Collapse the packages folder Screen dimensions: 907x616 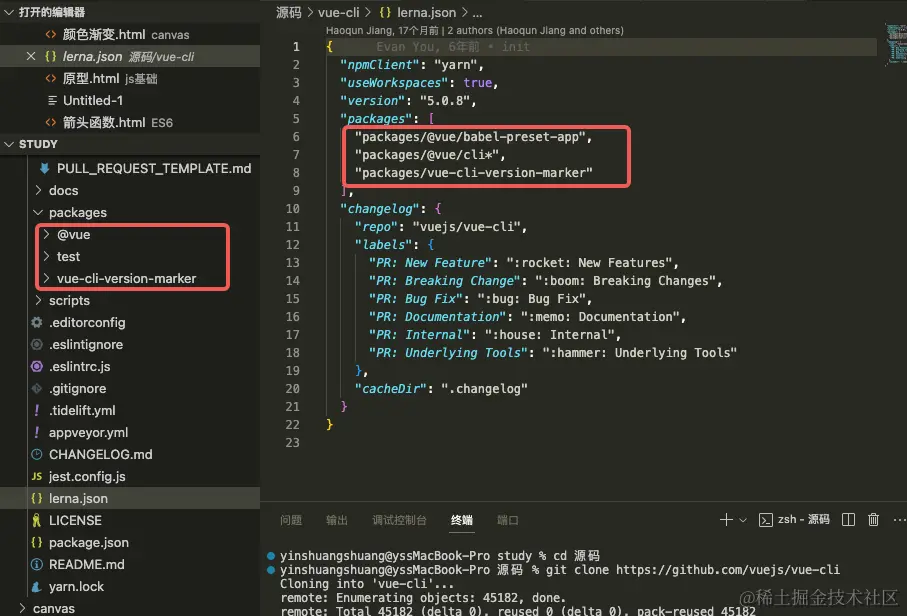pyautogui.click(x=38, y=212)
